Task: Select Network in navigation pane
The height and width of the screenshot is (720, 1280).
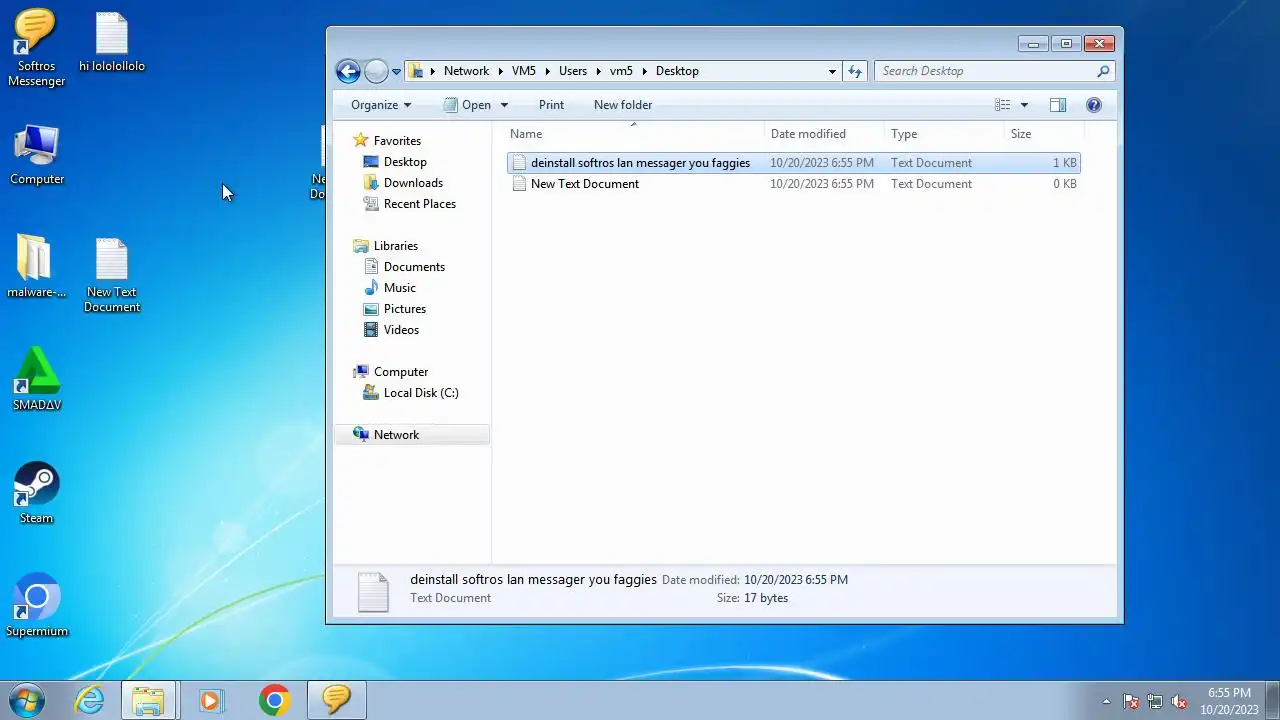Action: click(412, 435)
